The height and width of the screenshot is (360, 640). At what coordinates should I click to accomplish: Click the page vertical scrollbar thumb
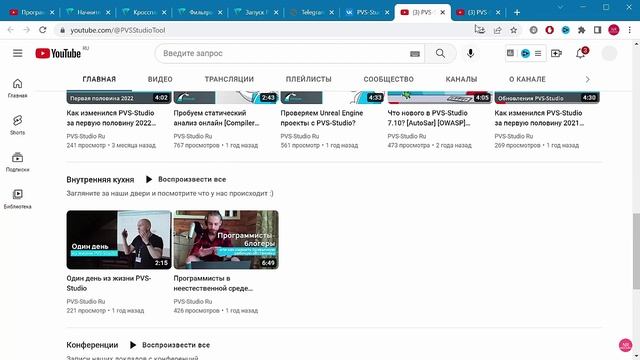[x=636, y=251]
